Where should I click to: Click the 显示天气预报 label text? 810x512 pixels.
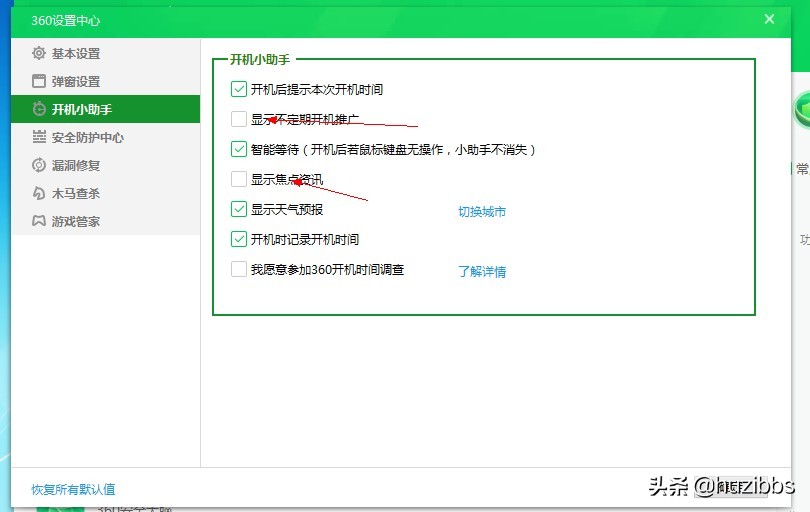point(287,209)
